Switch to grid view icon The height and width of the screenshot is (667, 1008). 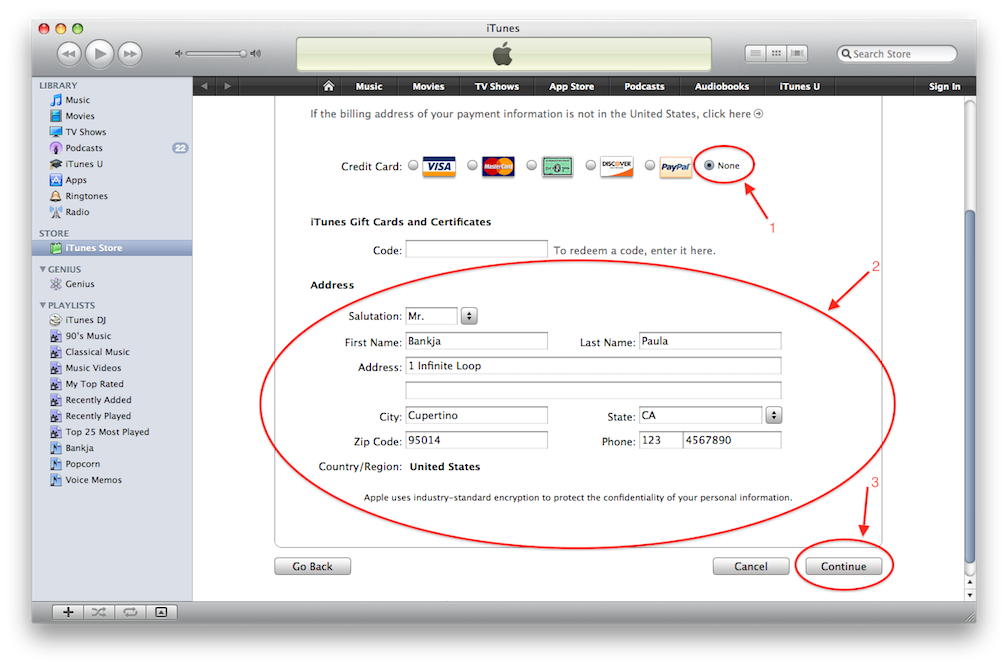coord(777,53)
